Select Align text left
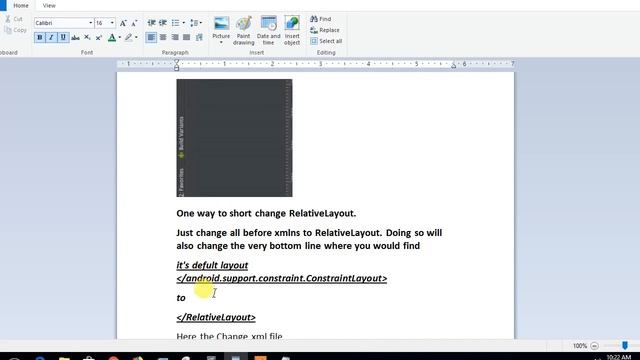Image resolution: width=640 pixels, height=360 pixels. 151,38
